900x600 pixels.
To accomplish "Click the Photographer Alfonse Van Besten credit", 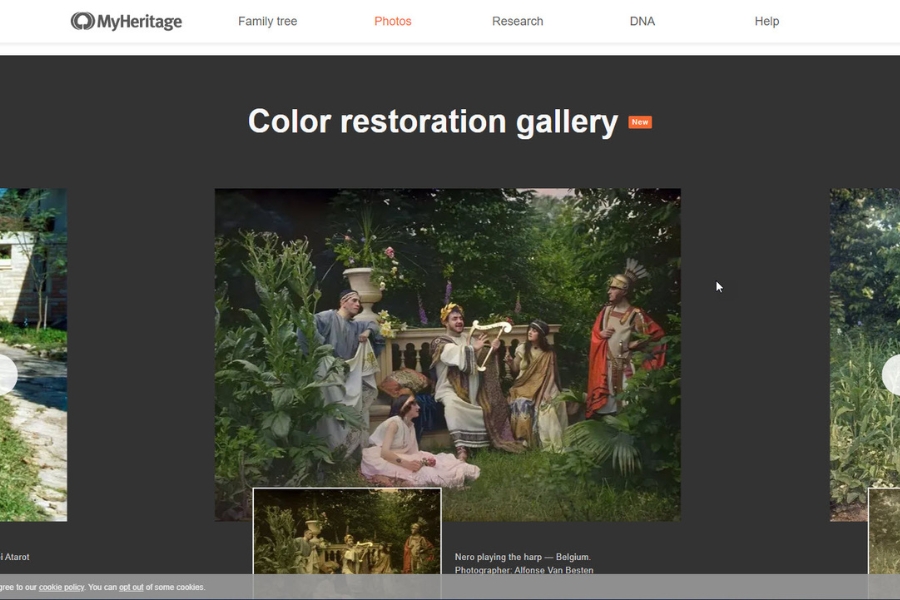I will click(x=523, y=570).
